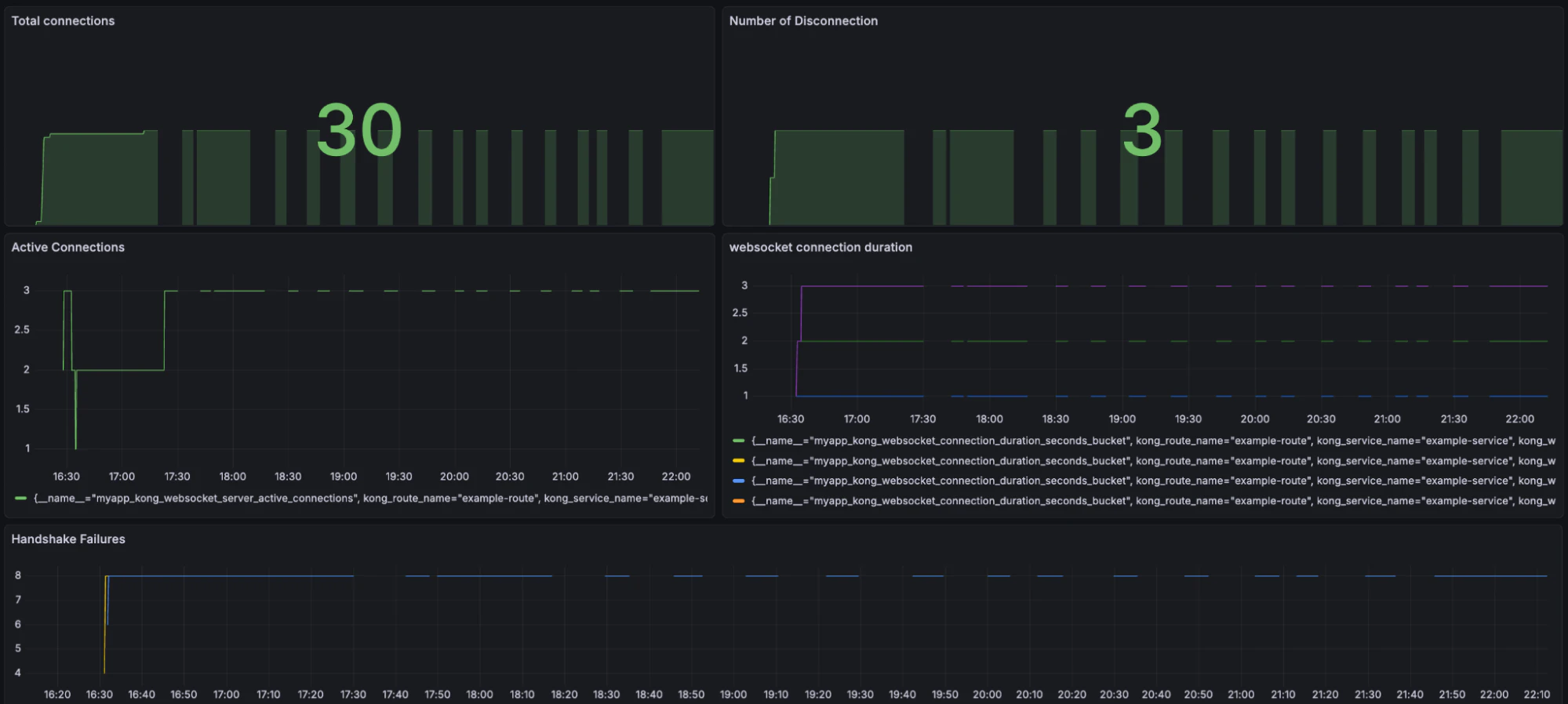
Task: Click the 19:00 tick on websocket duration axis
Action: pos(1122,419)
